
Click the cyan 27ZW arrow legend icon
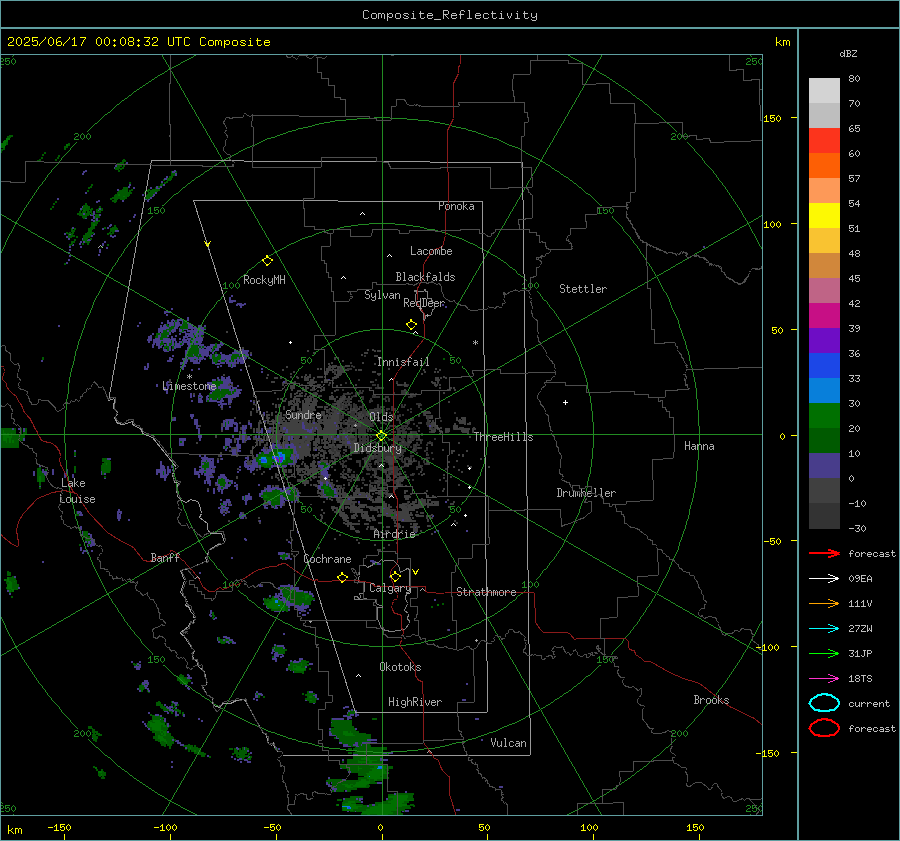[x=824, y=629]
